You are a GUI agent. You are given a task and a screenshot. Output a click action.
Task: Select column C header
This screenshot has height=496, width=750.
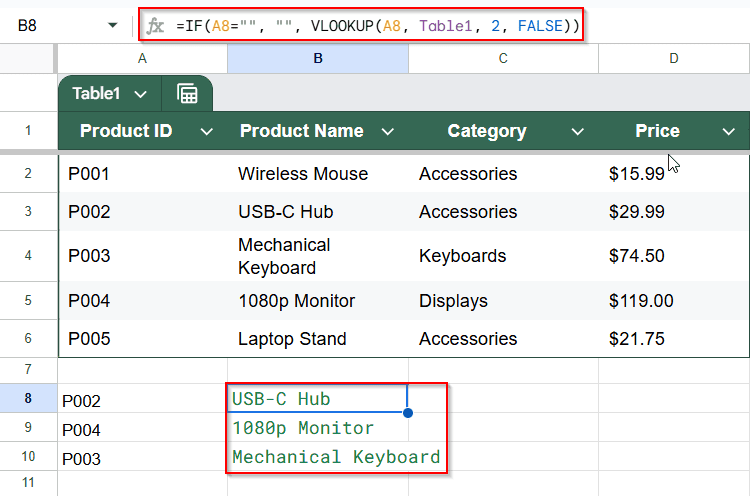[503, 58]
